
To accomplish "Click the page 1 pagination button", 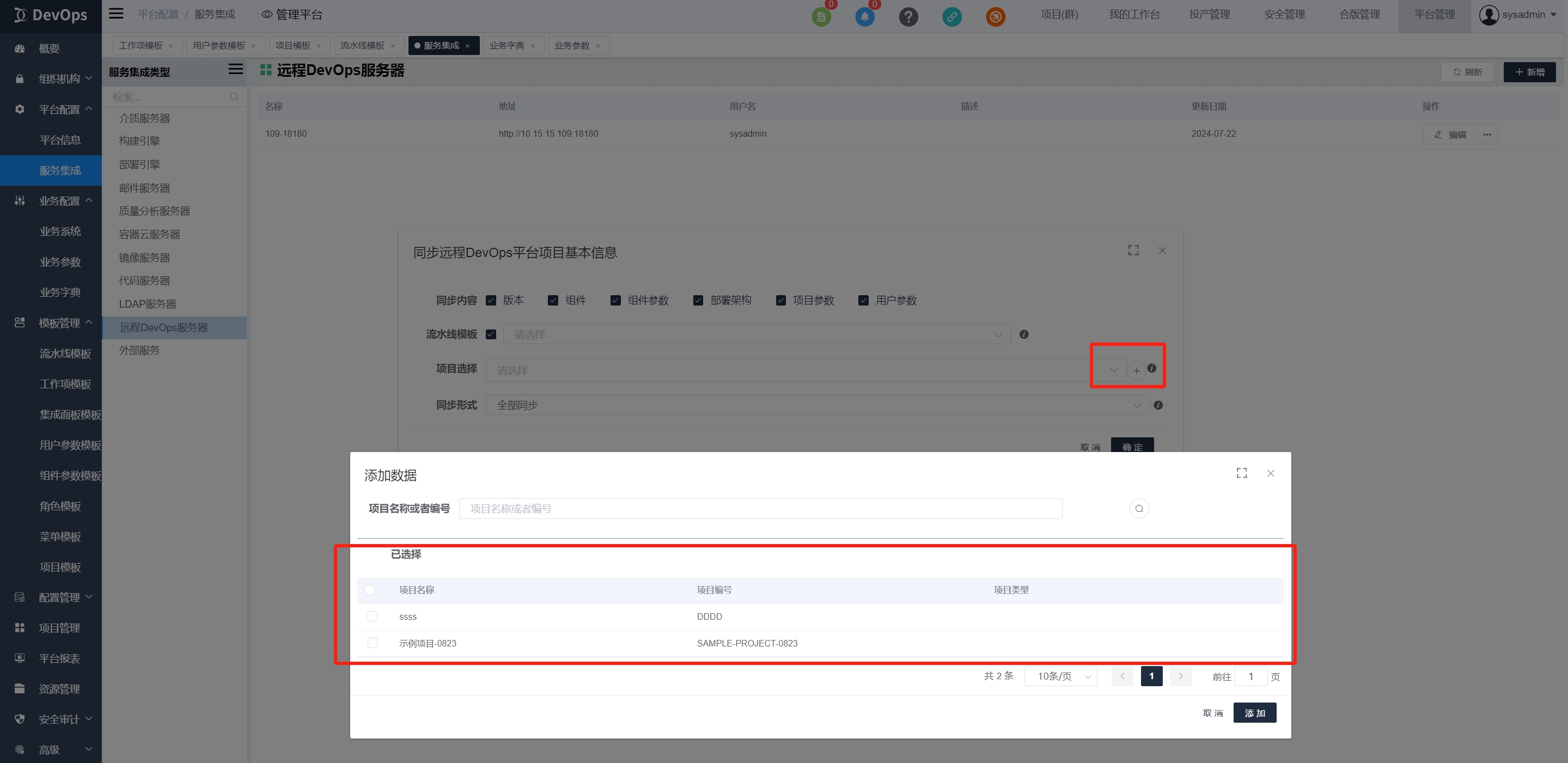I will click(x=1151, y=676).
